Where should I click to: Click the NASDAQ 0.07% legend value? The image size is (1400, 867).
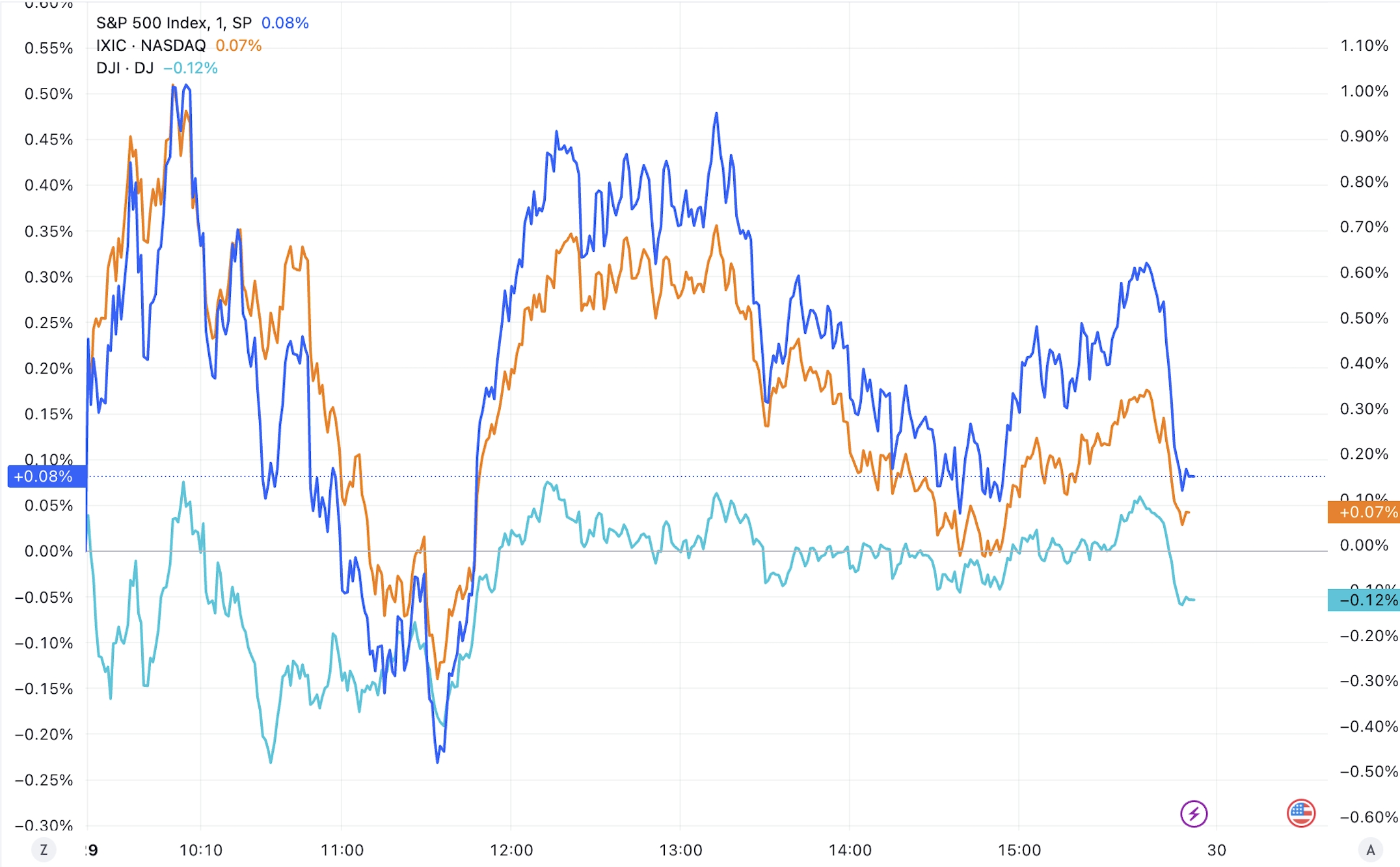pos(238,46)
